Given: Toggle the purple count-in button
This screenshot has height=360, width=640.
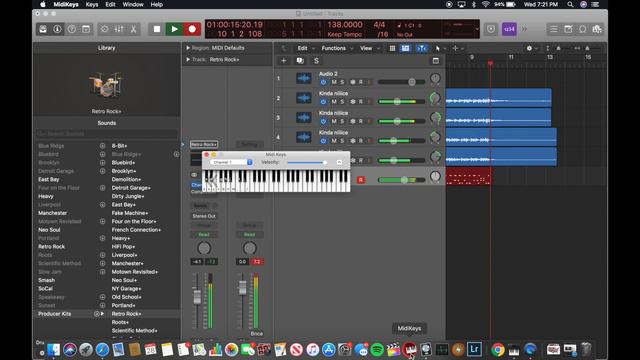Looking at the screenshot, I should (509, 29).
